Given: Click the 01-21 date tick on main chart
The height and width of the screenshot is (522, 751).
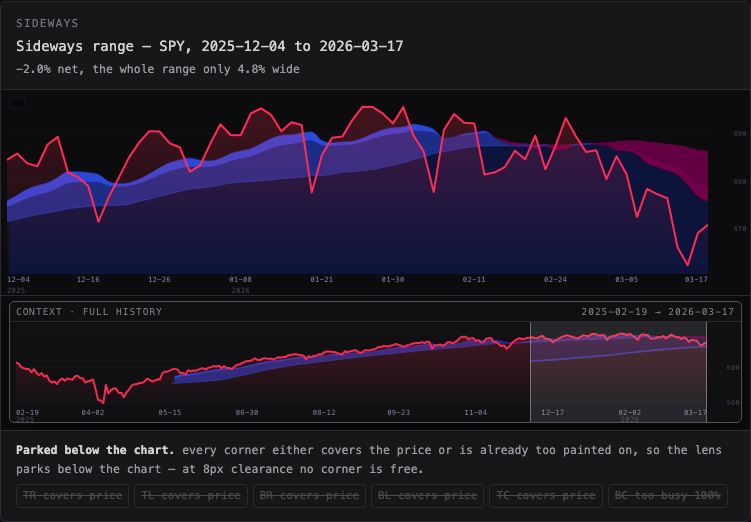Looking at the screenshot, I should tap(321, 279).
